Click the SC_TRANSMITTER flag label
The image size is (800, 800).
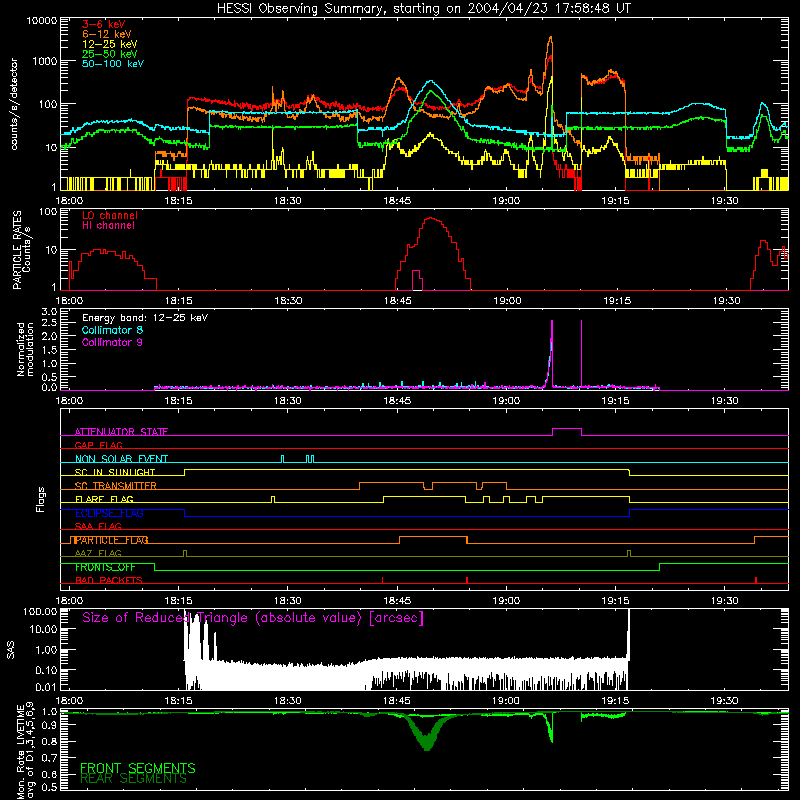[115, 486]
